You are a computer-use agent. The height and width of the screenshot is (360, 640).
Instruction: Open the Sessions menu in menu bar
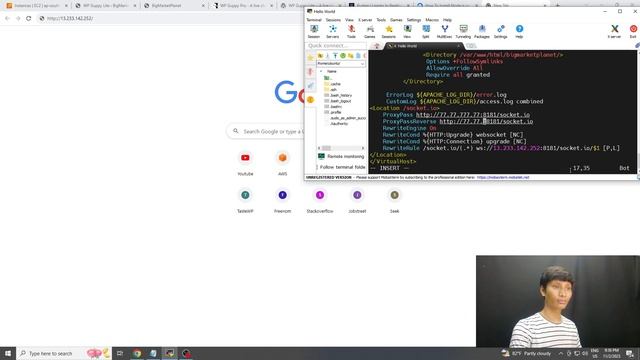[x=333, y=20]
